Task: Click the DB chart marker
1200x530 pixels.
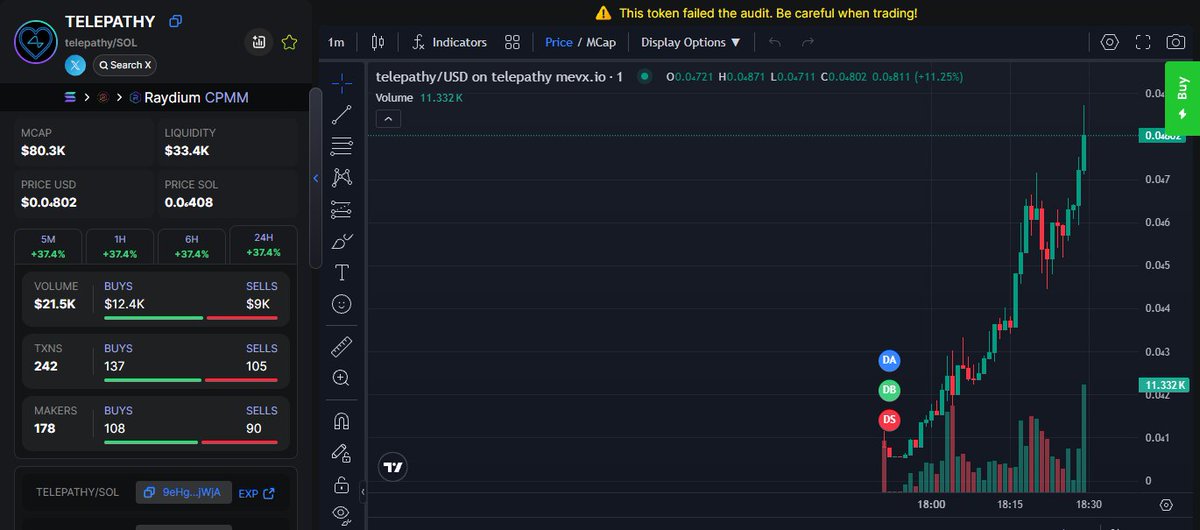Action: (889, 390)
